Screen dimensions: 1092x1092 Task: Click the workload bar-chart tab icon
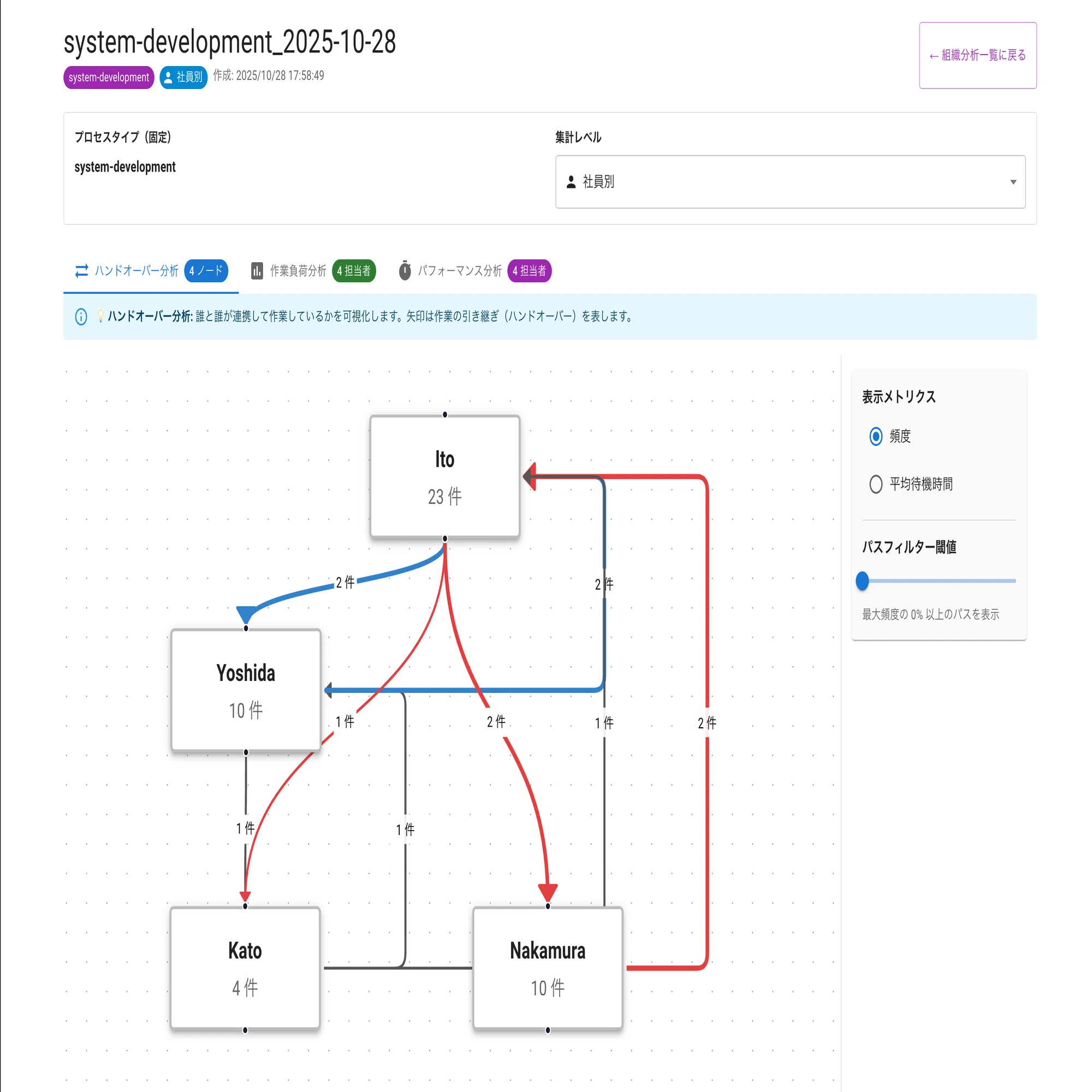(x=257, y=271)
